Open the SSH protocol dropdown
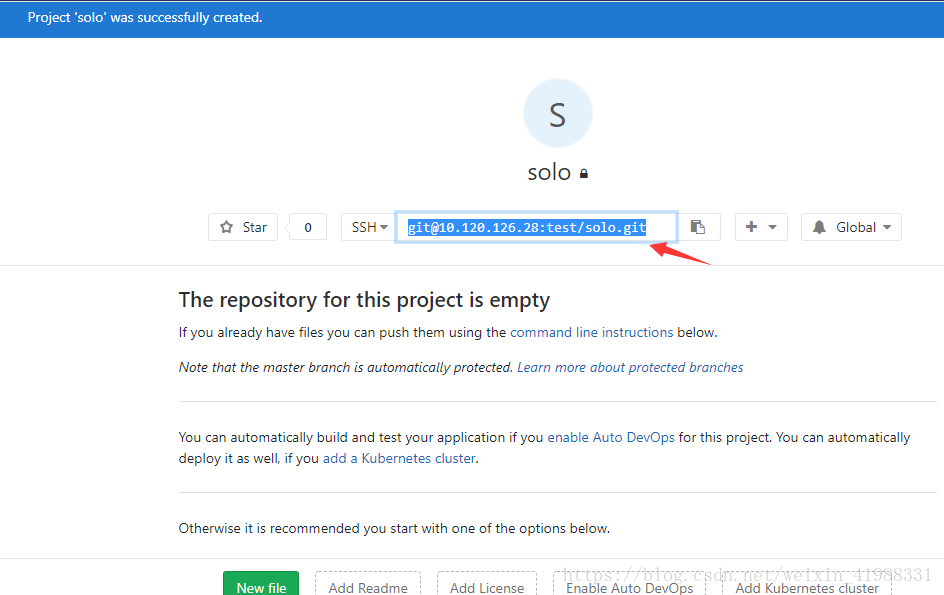Viewport: 944px width, 595px height. click(368, 227)
